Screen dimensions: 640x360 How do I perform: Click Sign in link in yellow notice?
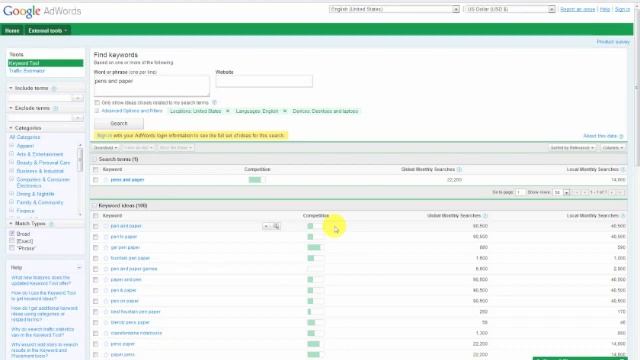[x=104, y=136]
